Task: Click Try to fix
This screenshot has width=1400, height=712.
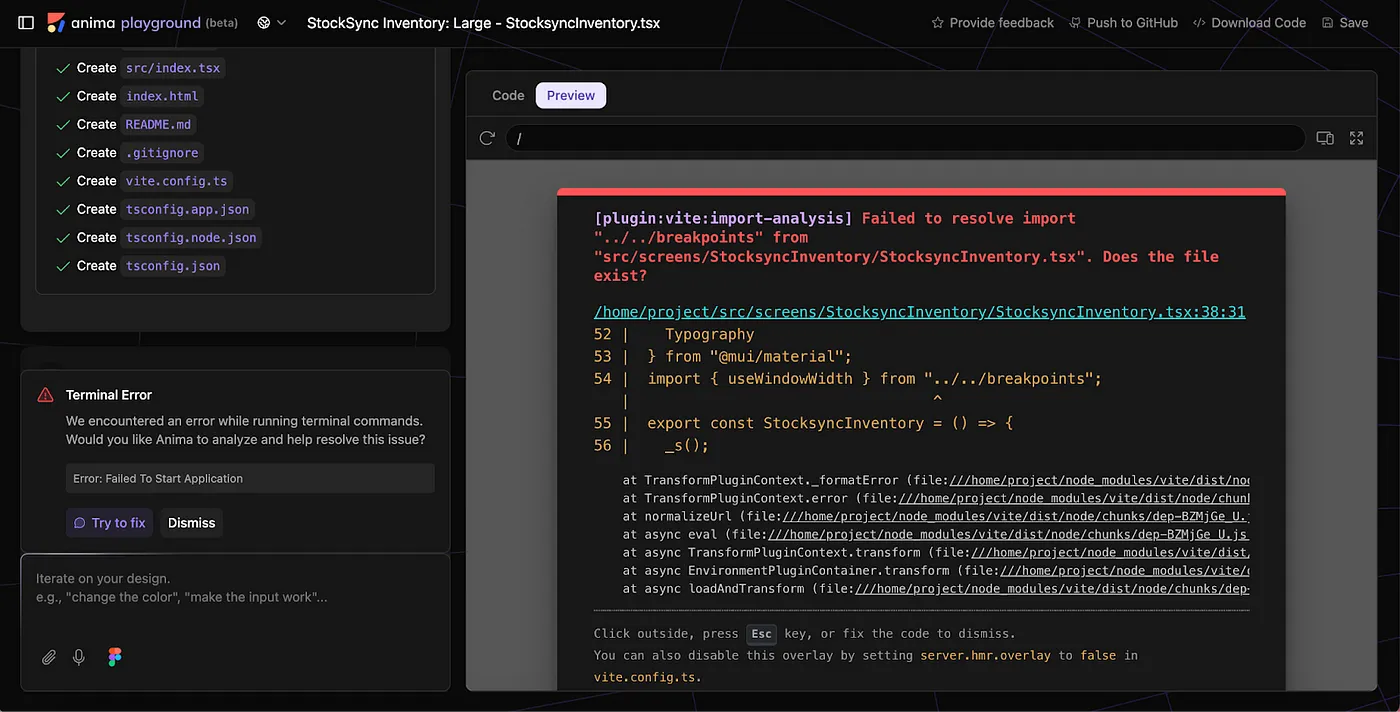Action: [109, 522]
